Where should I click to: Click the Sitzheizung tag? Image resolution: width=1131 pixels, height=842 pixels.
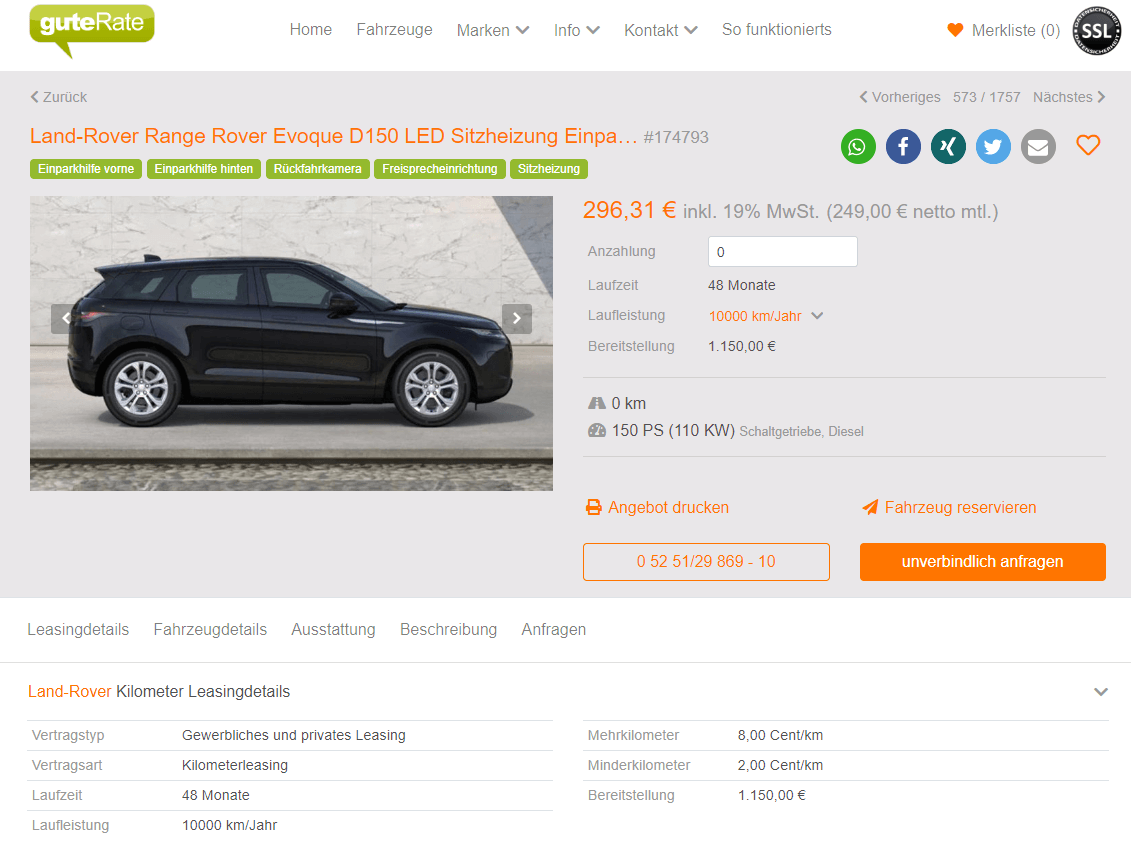tap(549, 169)
